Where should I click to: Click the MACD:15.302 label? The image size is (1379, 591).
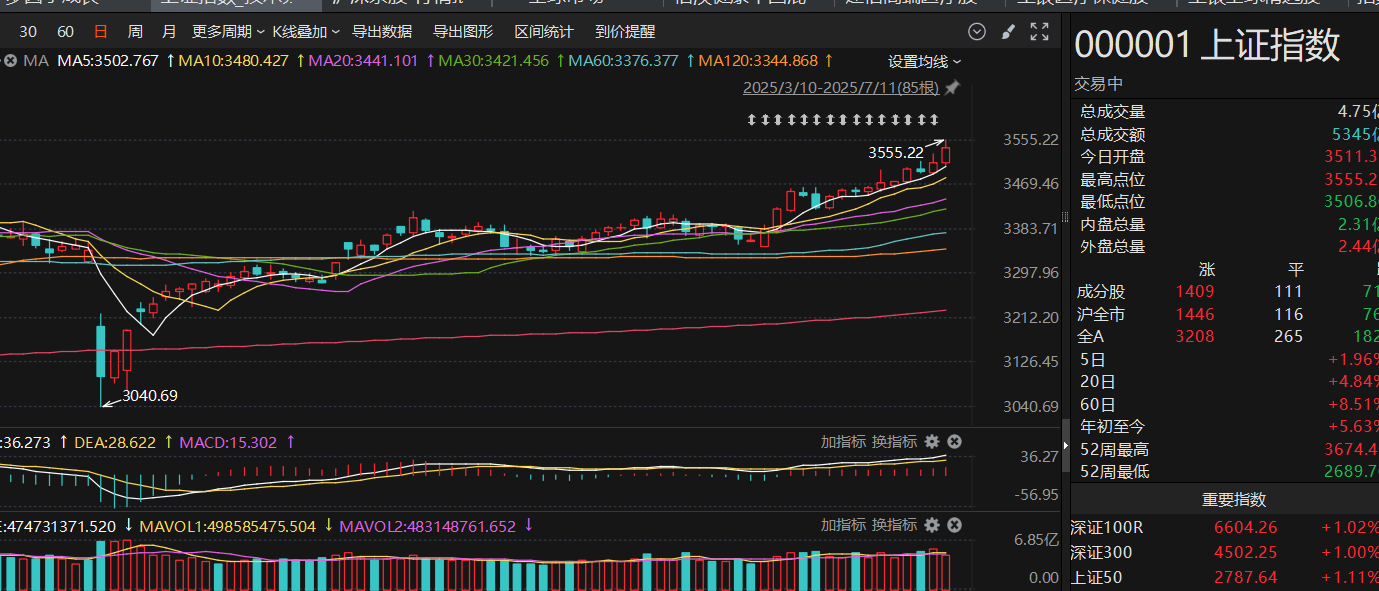(x=228, y=442)
